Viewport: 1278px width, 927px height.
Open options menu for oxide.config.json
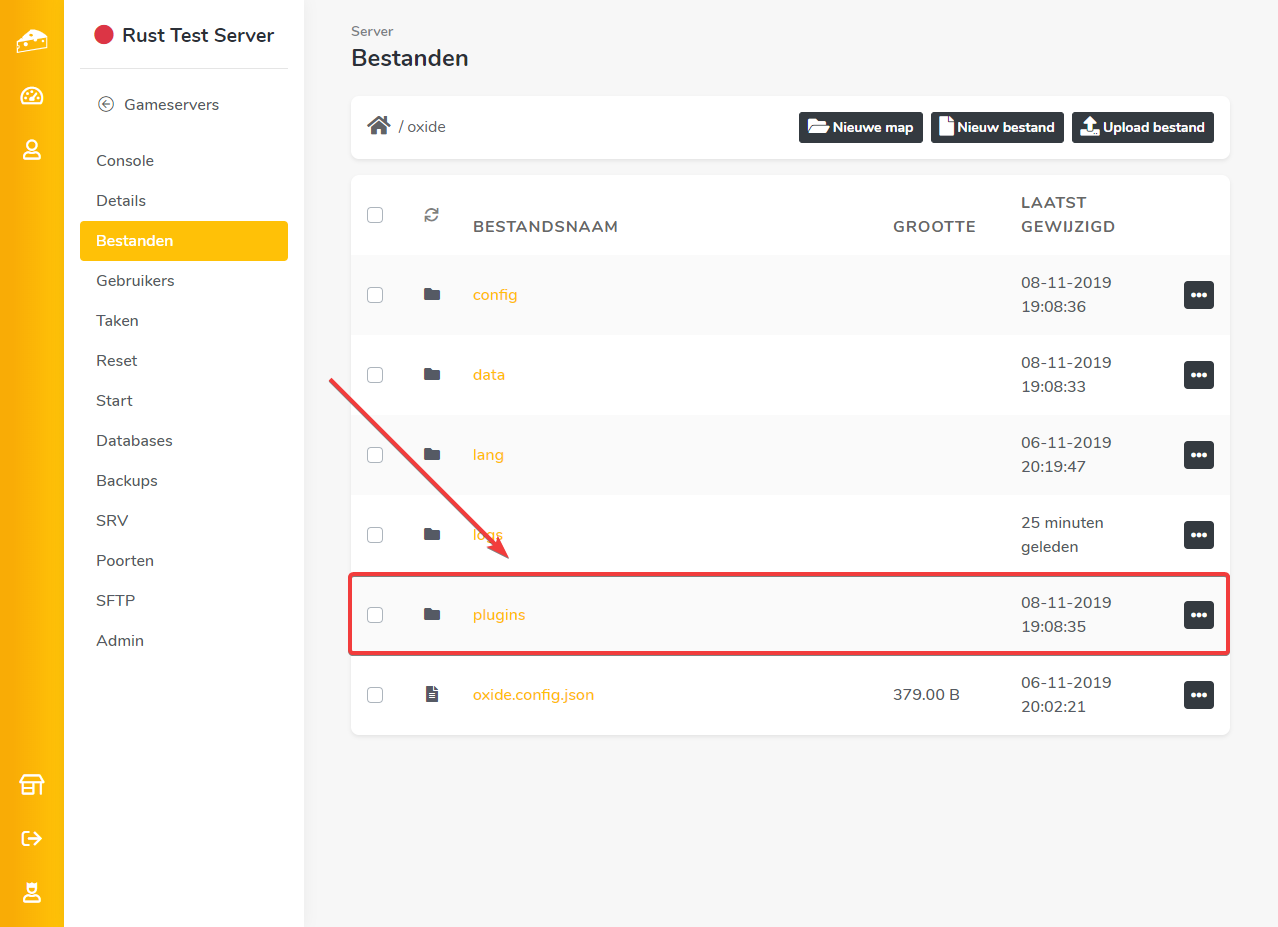[x=1198, y=695]
